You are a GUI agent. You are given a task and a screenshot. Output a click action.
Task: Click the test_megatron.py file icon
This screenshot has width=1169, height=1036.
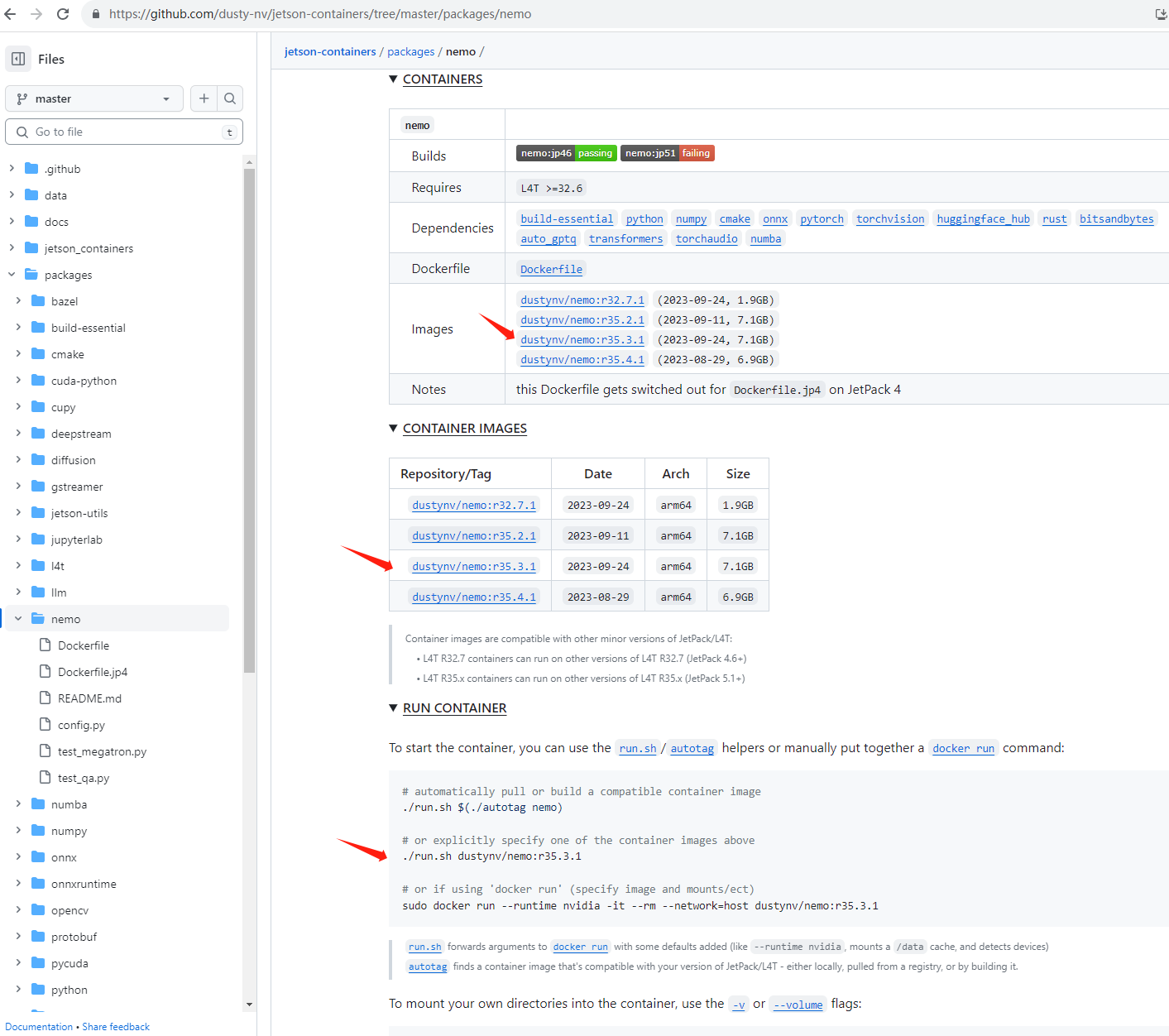point(46,751)
